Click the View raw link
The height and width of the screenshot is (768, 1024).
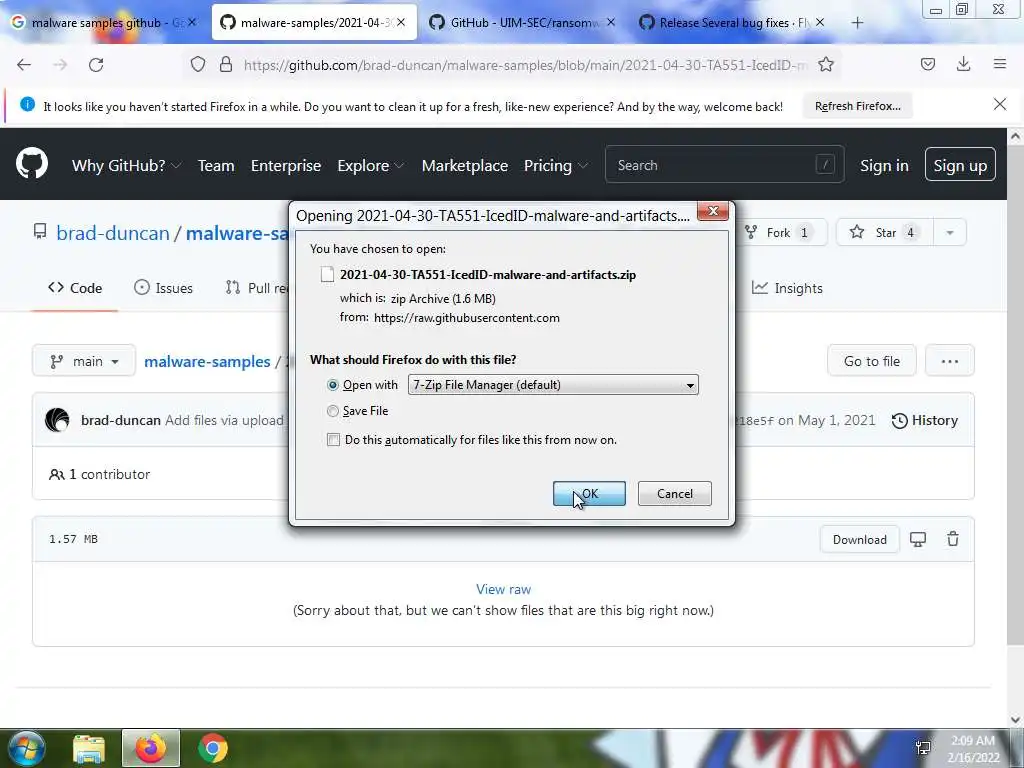[x=504, y=589]
